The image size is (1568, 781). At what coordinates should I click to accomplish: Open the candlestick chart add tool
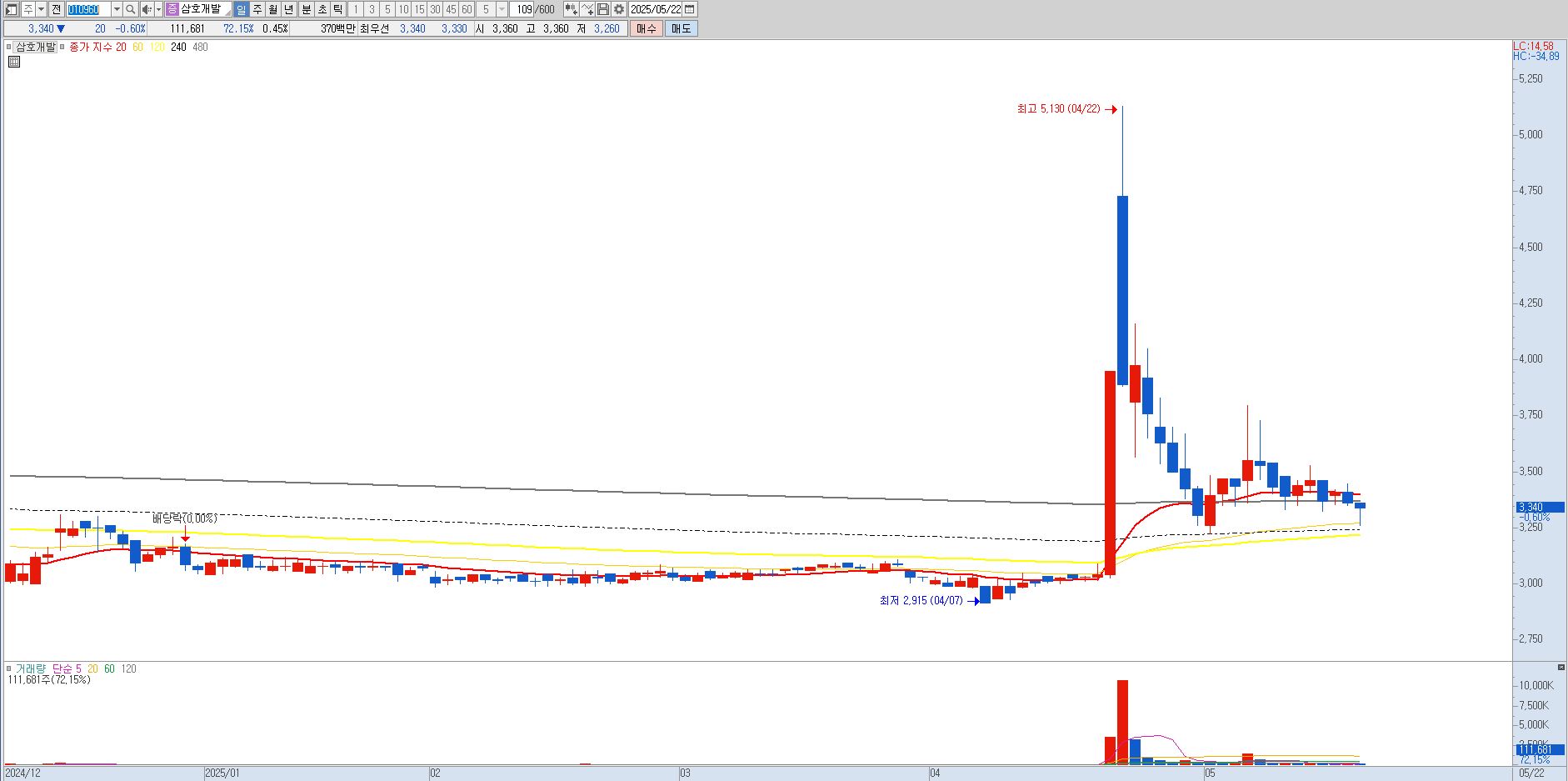[x=571, y=9]
